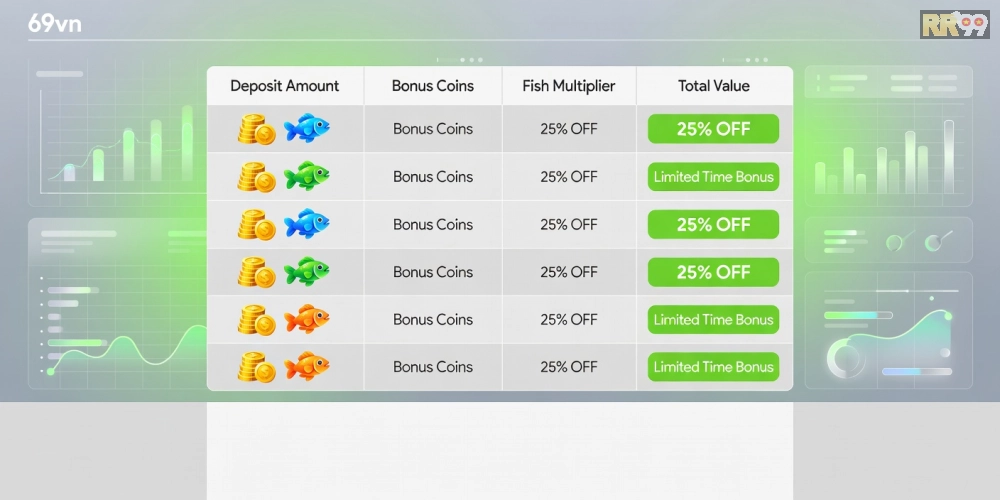This screenshot has height=500, width=1000.
Task: Select the Deposit Amount column header
Action: click(x=285, y=86)
